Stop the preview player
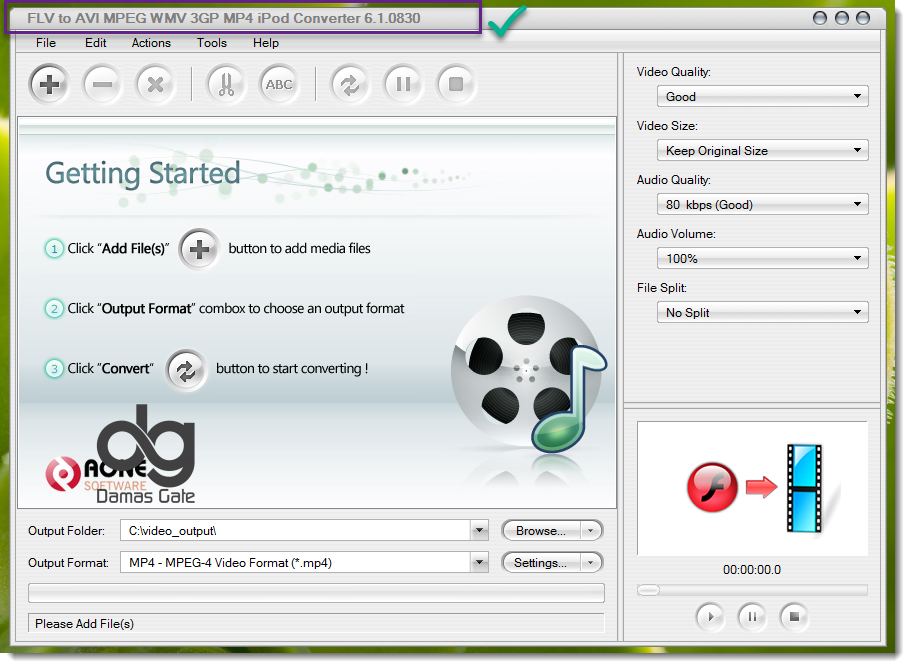910x668 pixels. (795, 616)
